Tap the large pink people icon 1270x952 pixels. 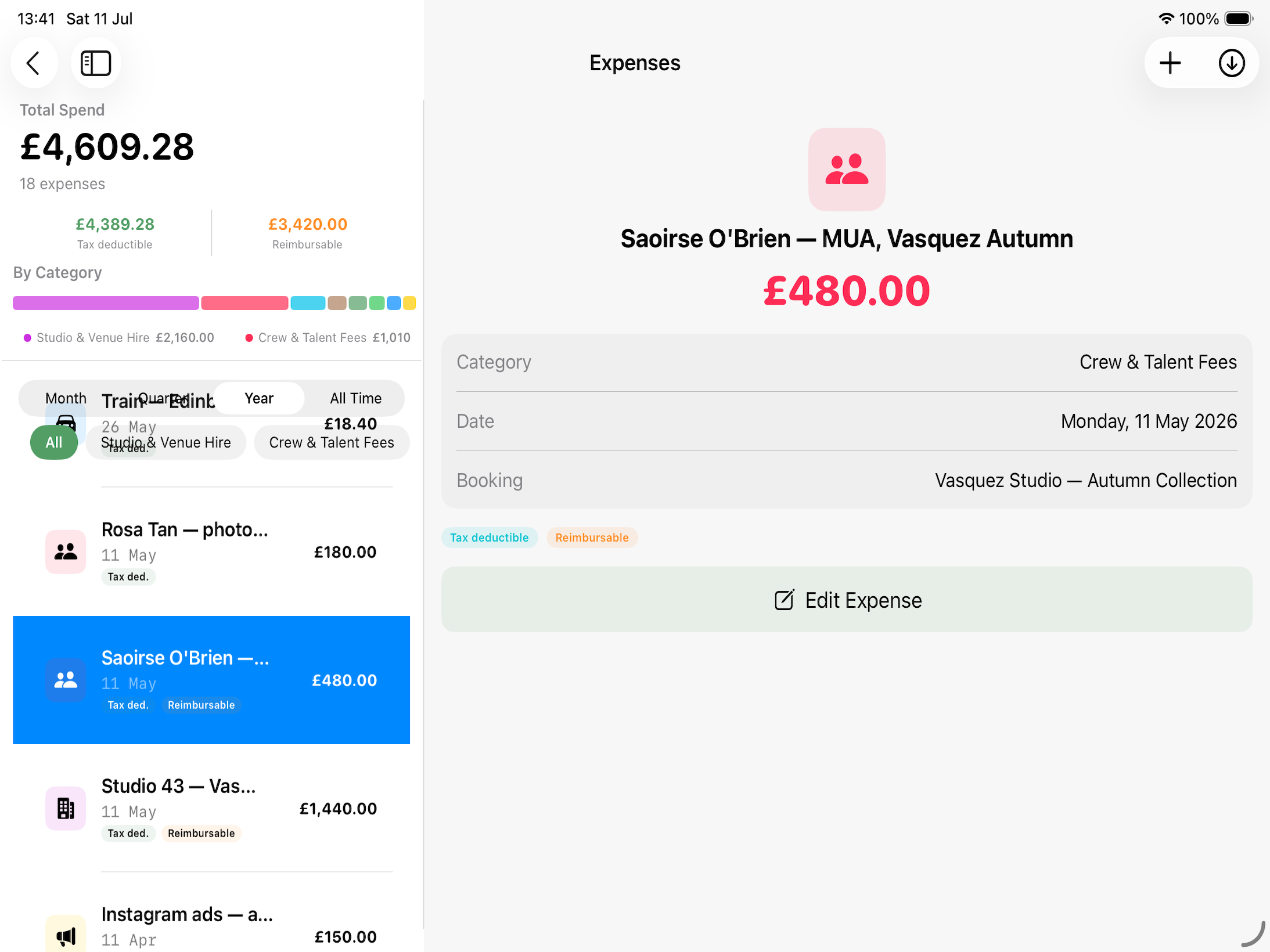coord(847,169)
